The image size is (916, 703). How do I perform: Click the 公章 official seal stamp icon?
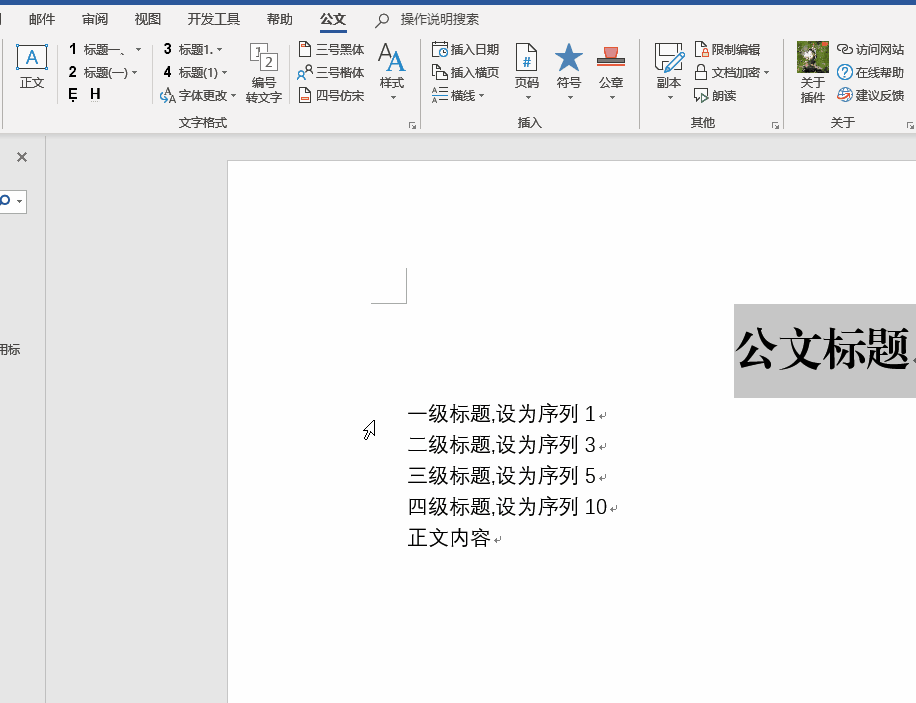click(x=610, y=60)
